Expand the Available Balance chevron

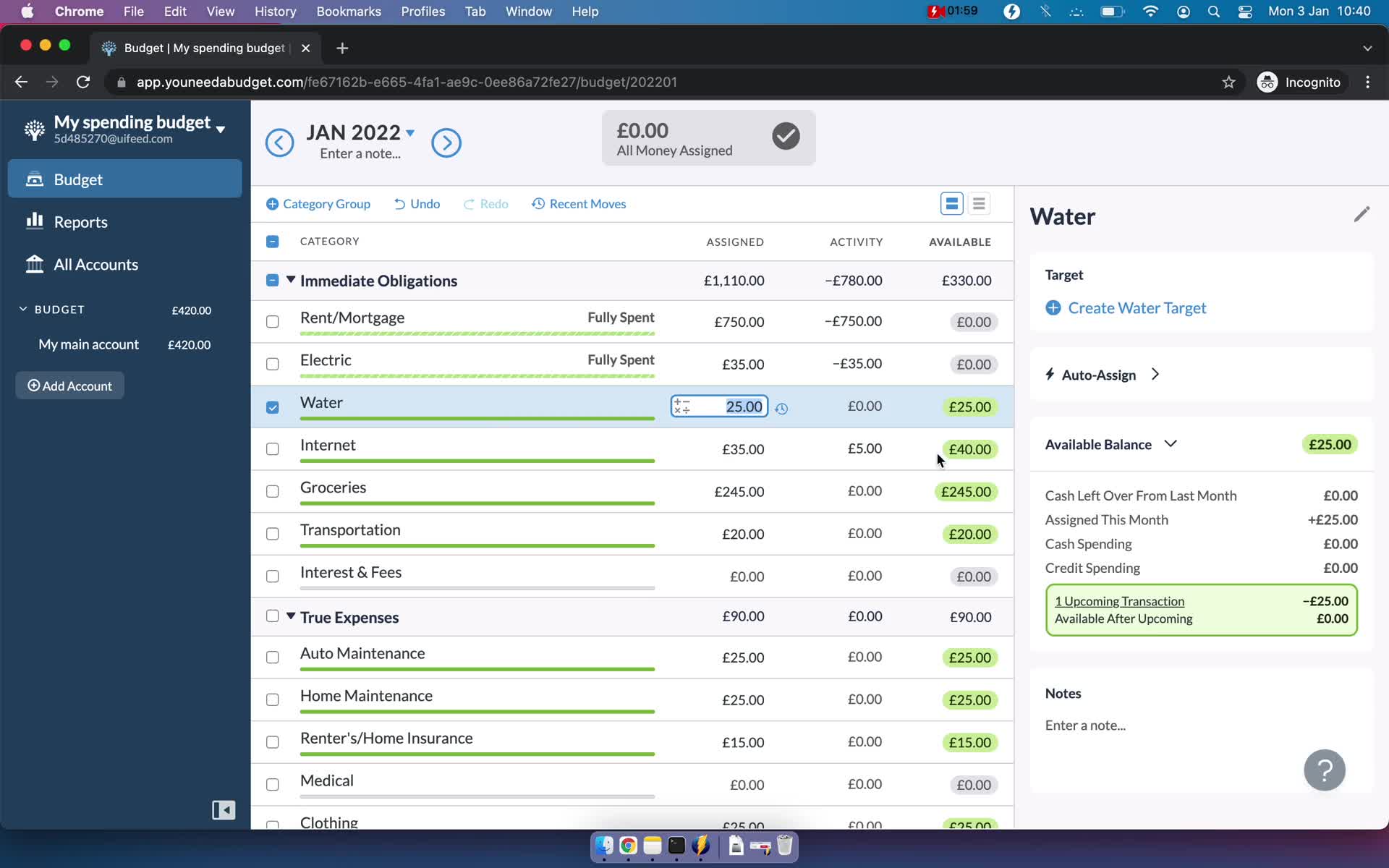[x=1169, y=443]
